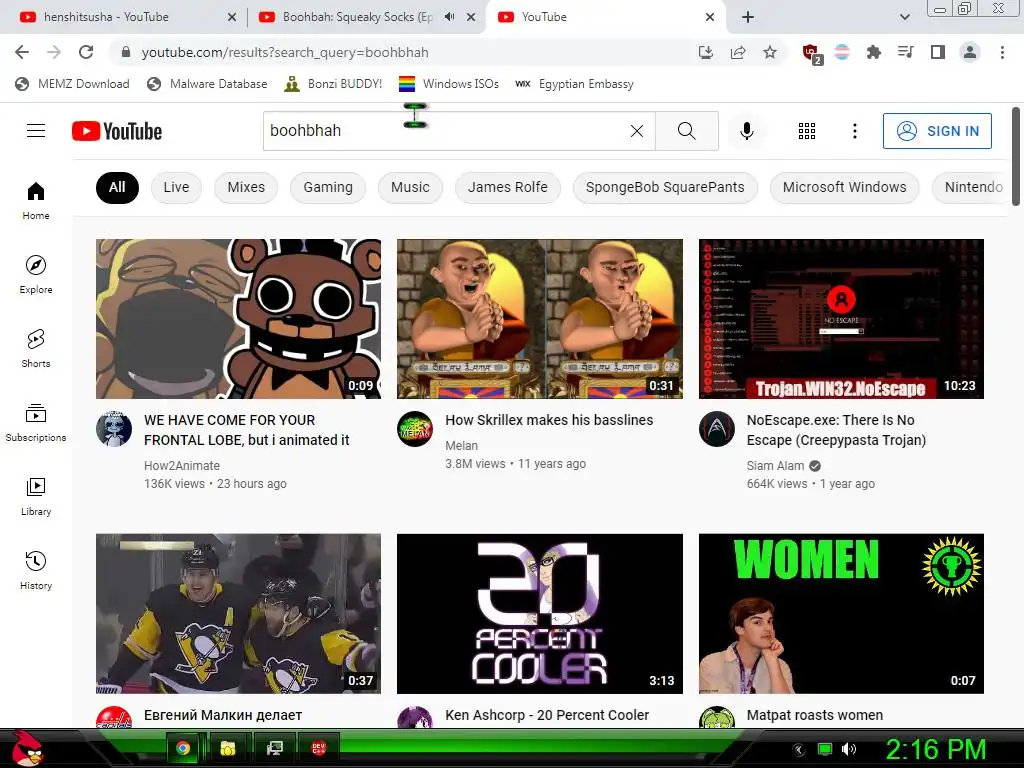Open How Skrillex makes his basslines thumbnail
The width and height of the screenshot is (1024, 768).
[x=540, y=319]
